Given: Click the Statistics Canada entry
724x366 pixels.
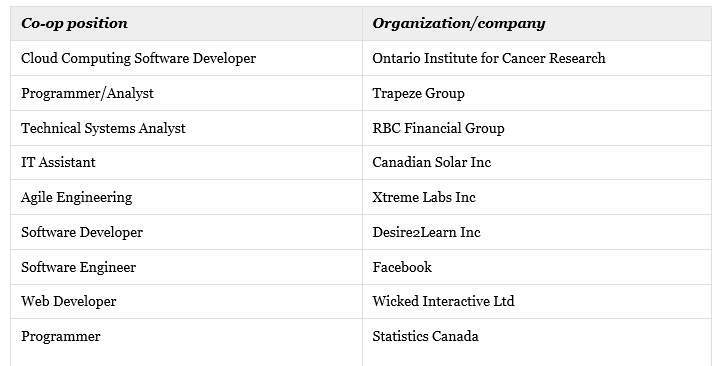Looking at the screenshot, I should point(425,336).
